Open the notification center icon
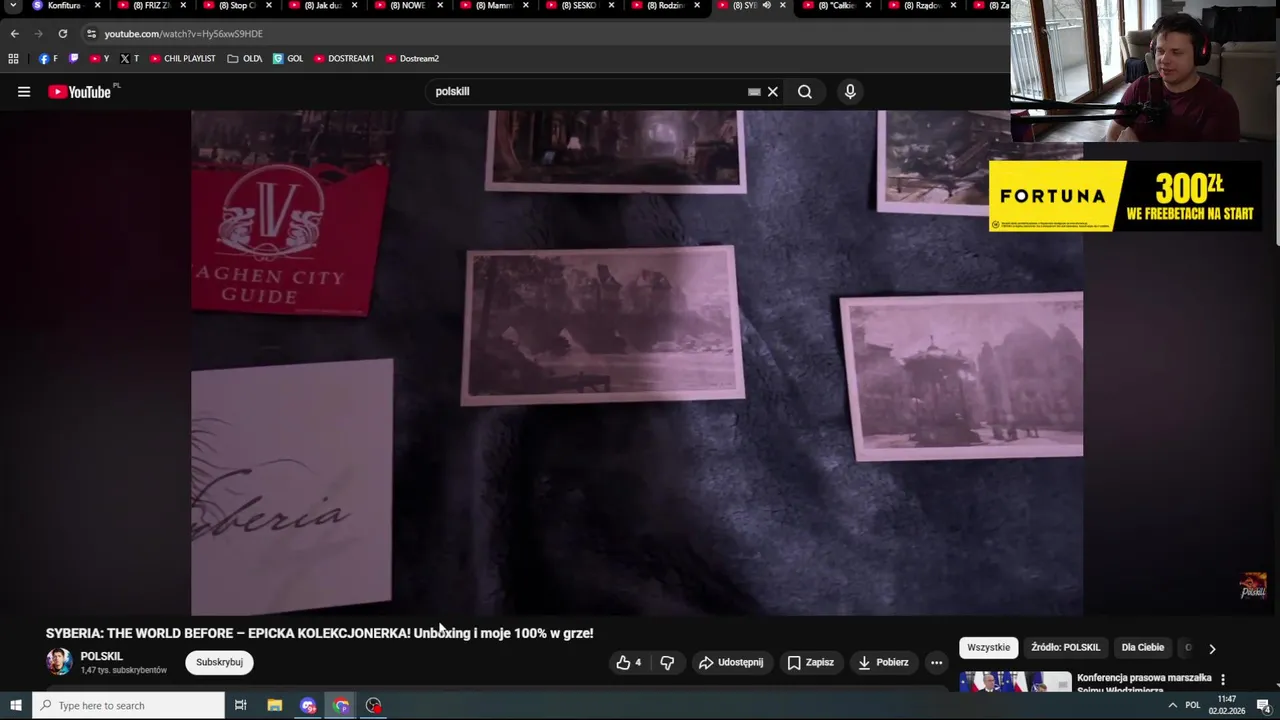Viewport: 1280px width, 720px height. (1263, 706)
